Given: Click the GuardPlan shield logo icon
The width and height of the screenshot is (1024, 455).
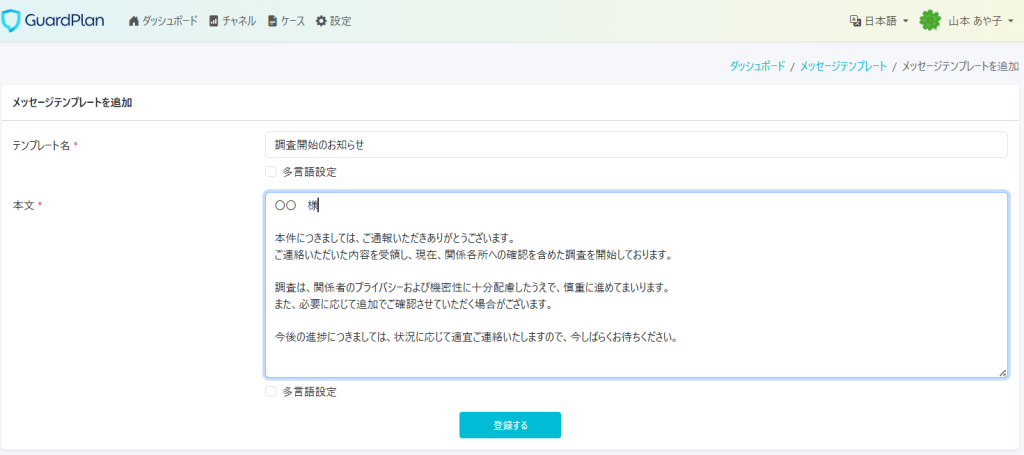Looking at the screenshot, I should click(x=12, y=20).
